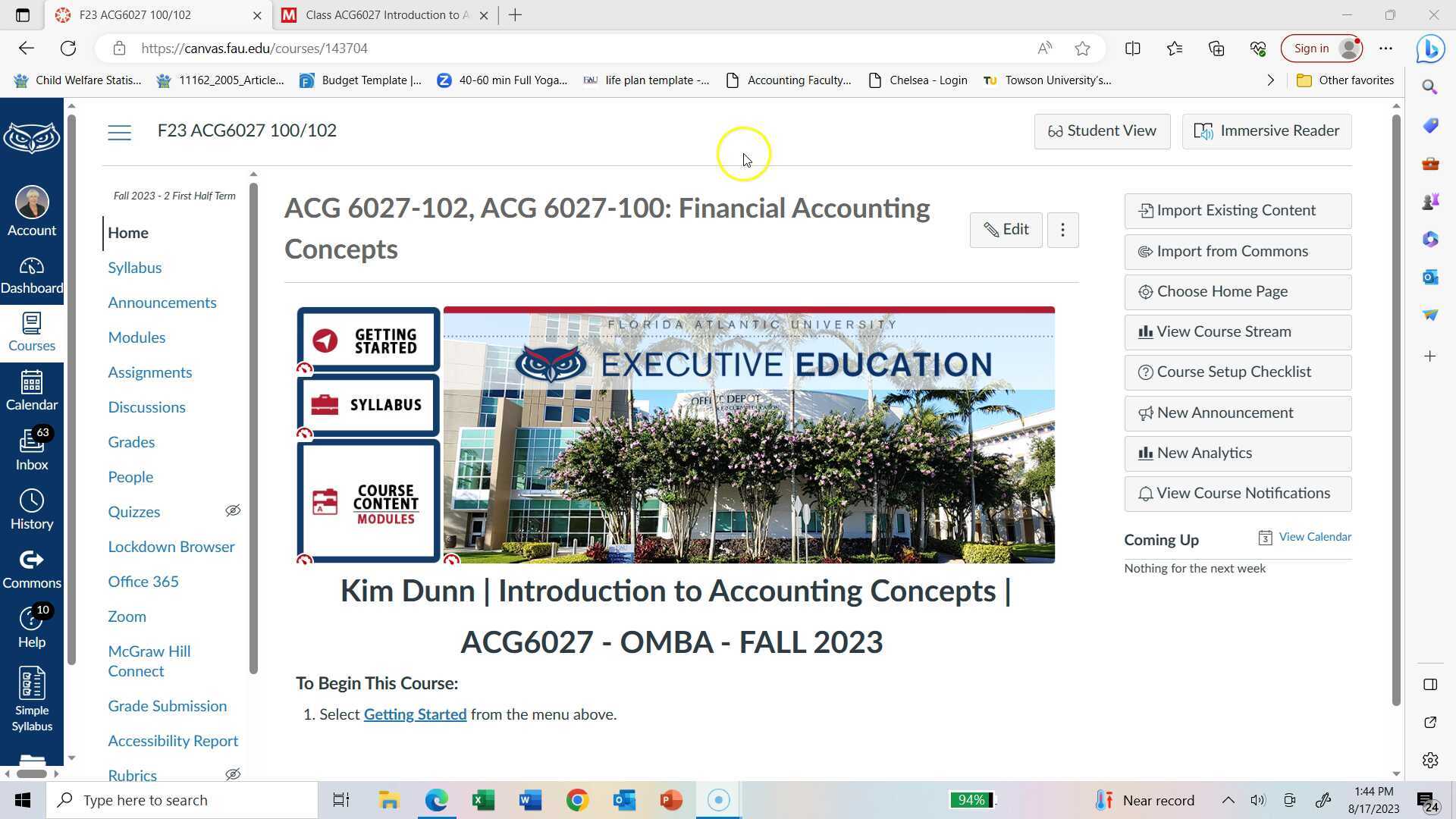
Task: Select Announcements in the course navigation
Action: tap(162, 302)
